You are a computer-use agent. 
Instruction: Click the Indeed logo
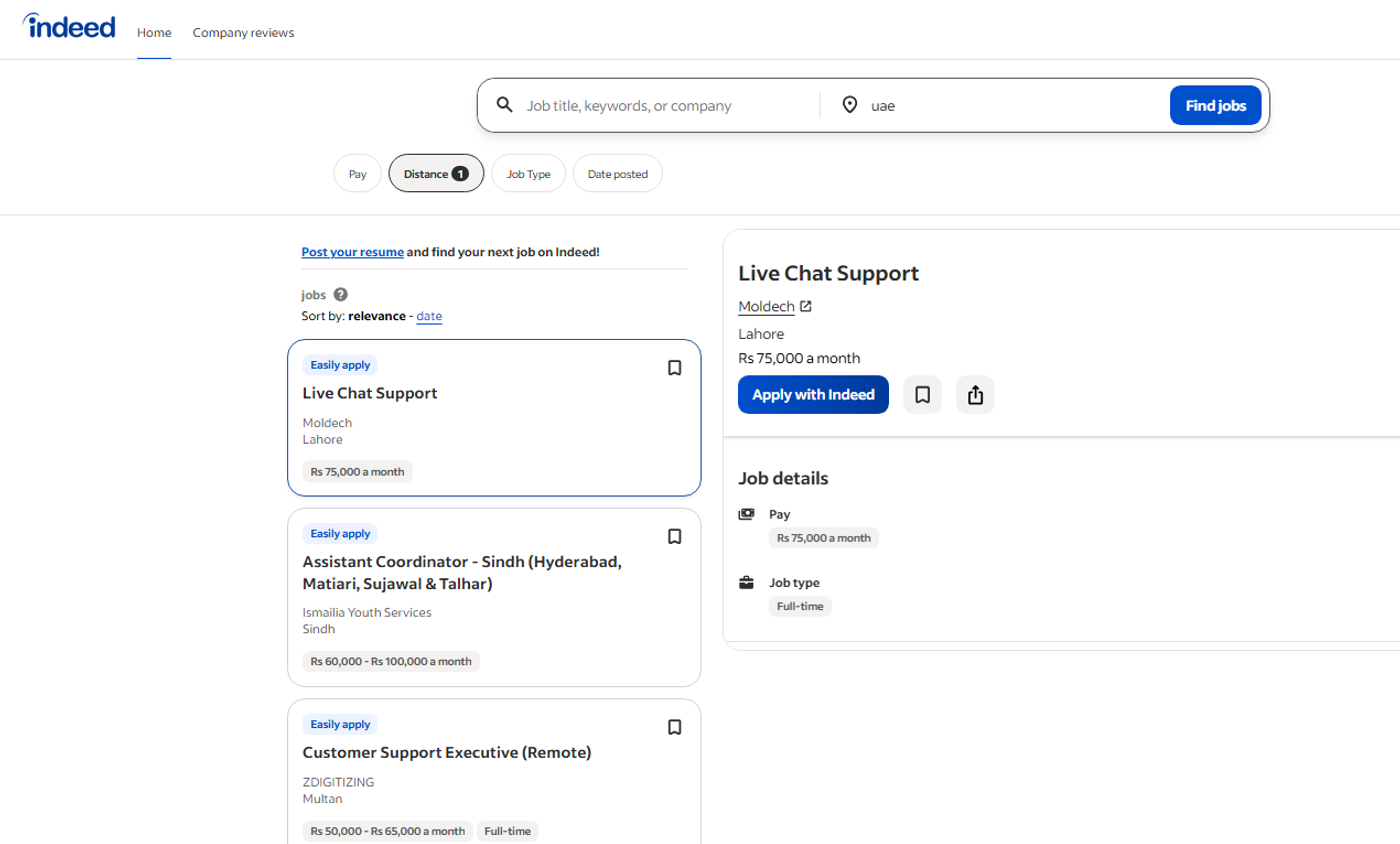pos(69,27)
